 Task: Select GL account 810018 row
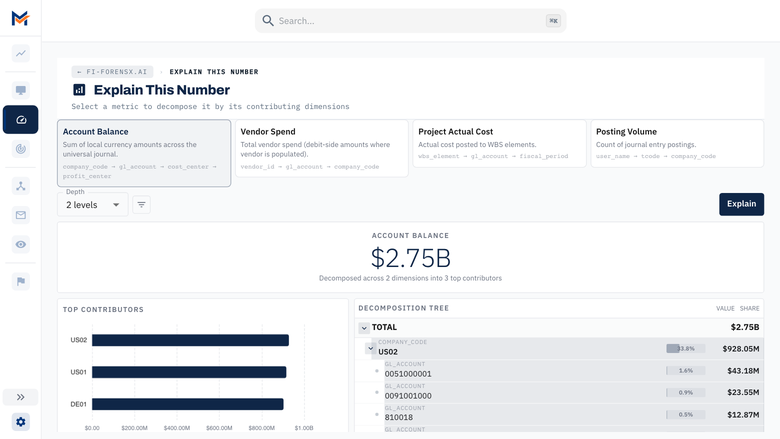click(559, 414)
